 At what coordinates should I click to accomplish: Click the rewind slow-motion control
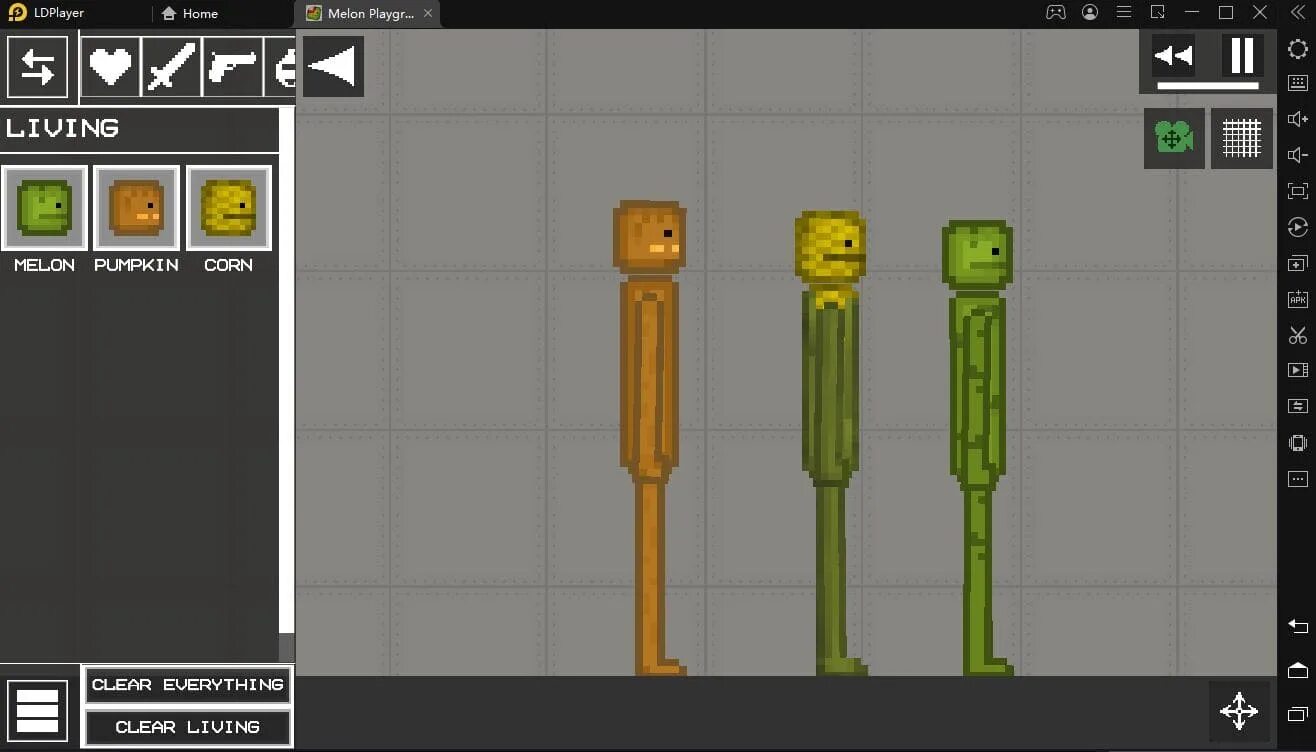tap(1173, 56)
